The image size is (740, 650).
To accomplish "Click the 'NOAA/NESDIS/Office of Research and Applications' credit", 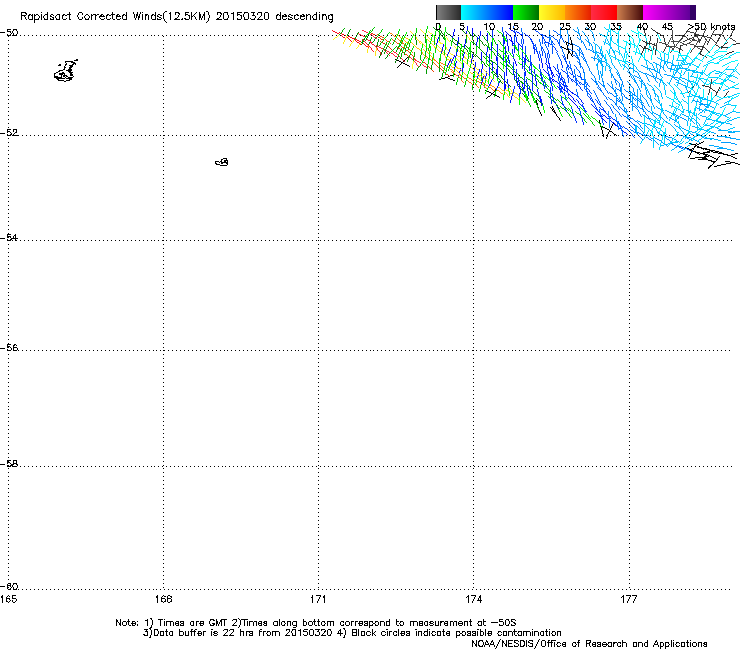I will coord(589,643).
